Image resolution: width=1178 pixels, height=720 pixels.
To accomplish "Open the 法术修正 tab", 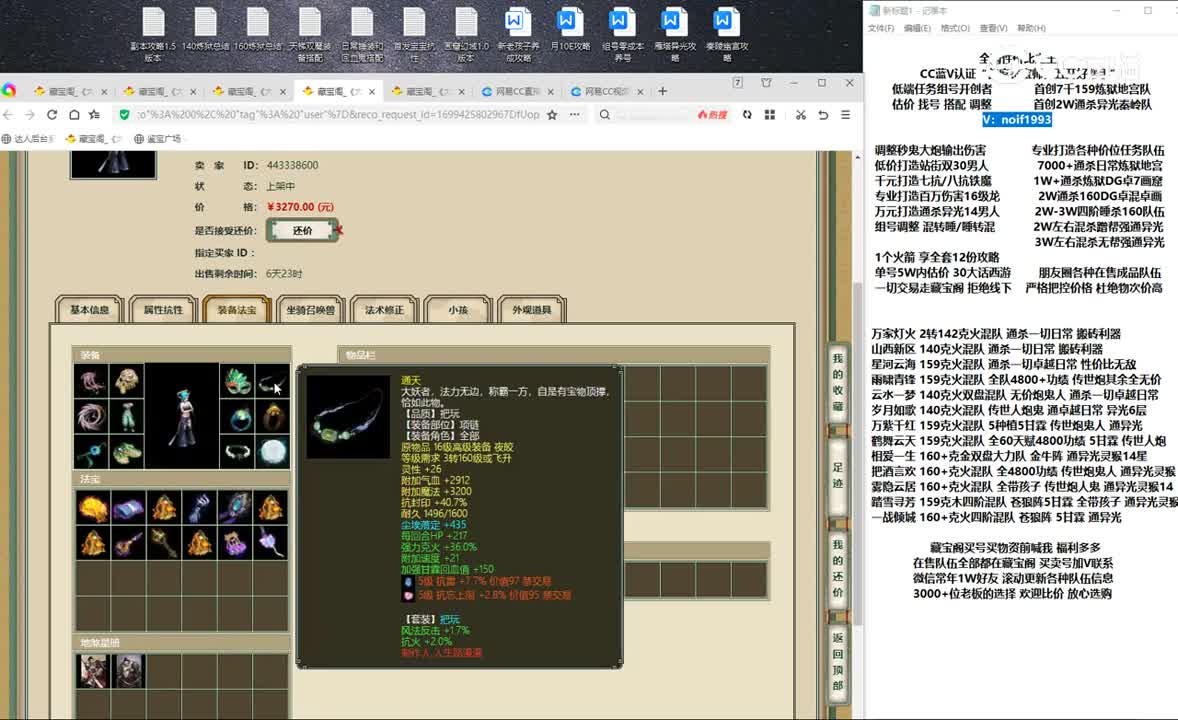I will 384,310.
